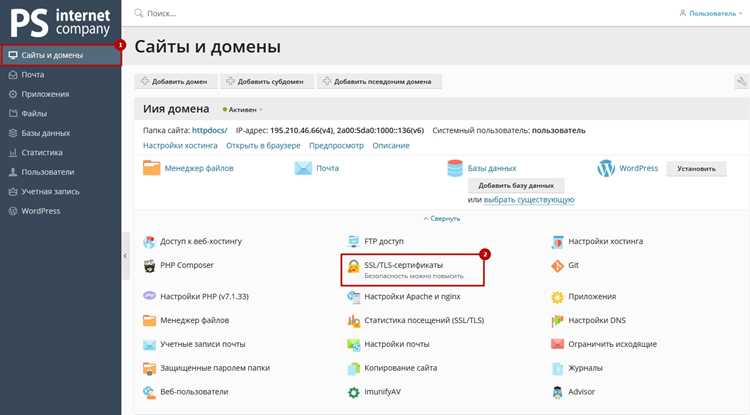Click the wrench settings icon at right
Screen dimensions: 750x415
tap(741, 82)
